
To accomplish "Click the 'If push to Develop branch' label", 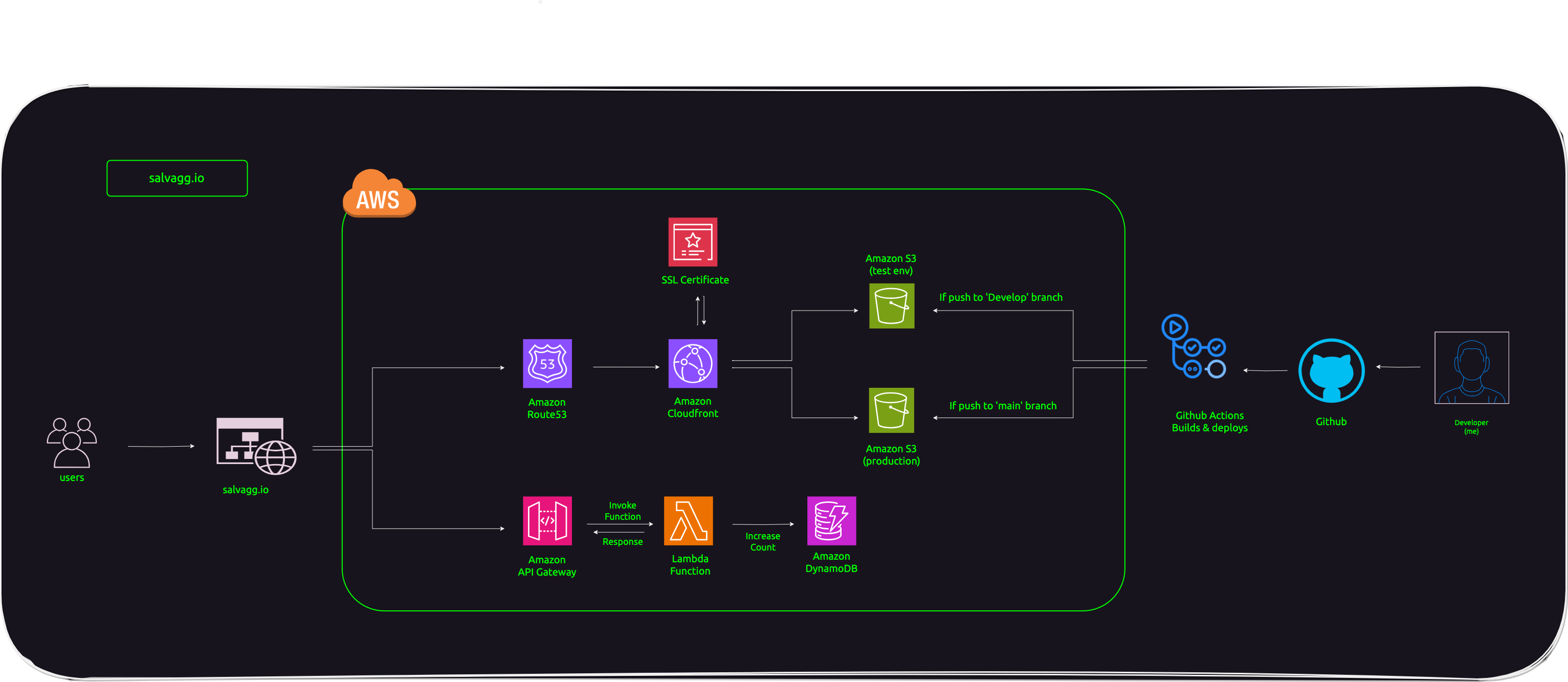I will point(1001,297).
